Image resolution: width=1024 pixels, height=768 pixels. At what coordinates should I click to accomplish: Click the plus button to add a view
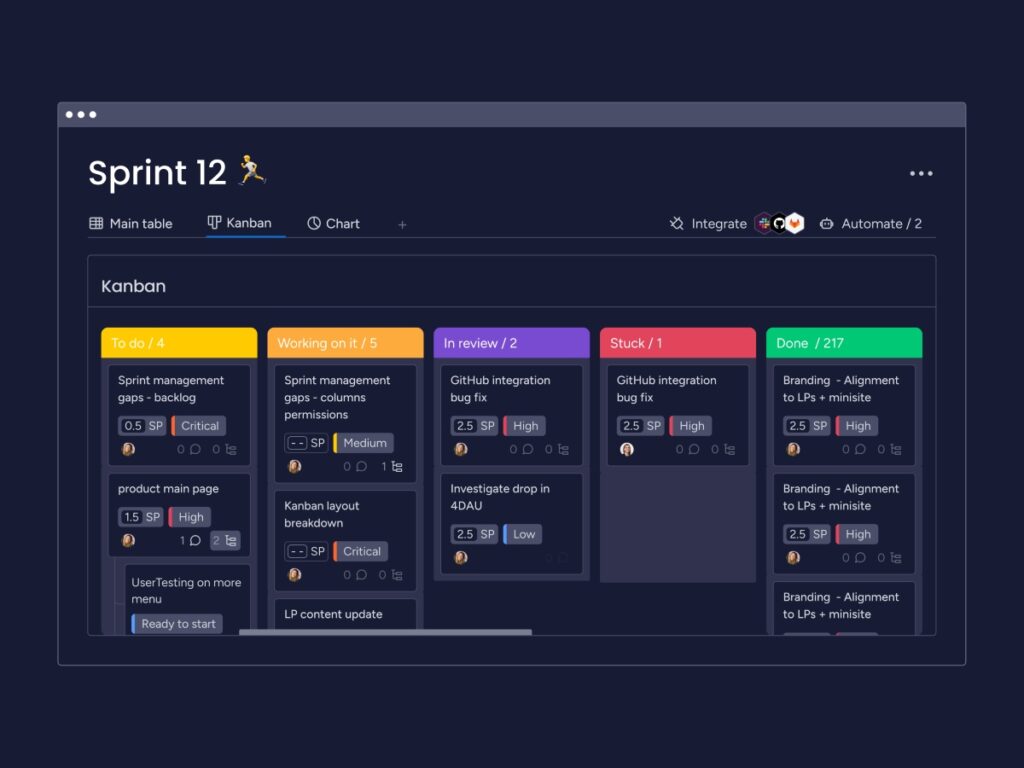pos(402,225)
